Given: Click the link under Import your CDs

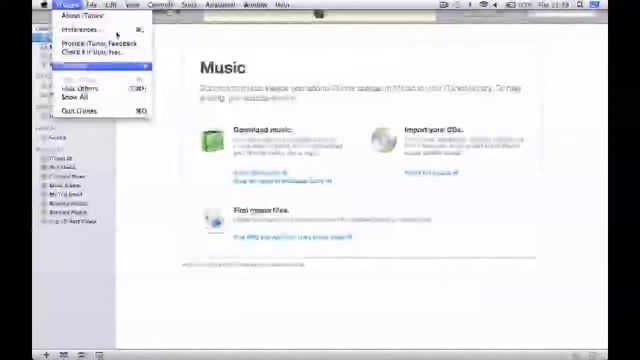Looking at the screenshot, I should pos(431,173).
